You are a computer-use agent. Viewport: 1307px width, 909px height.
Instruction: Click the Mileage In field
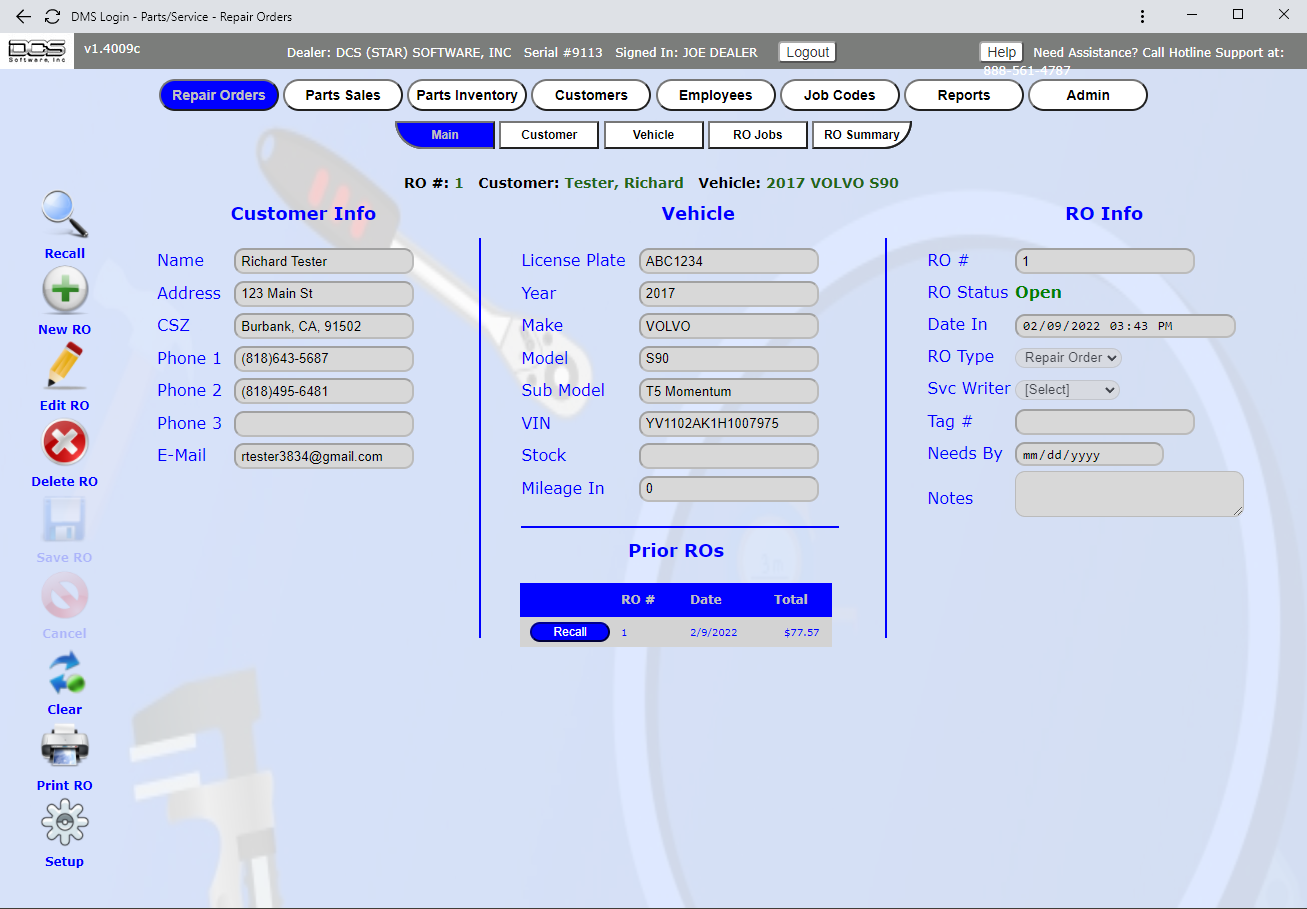coord(729,489)
